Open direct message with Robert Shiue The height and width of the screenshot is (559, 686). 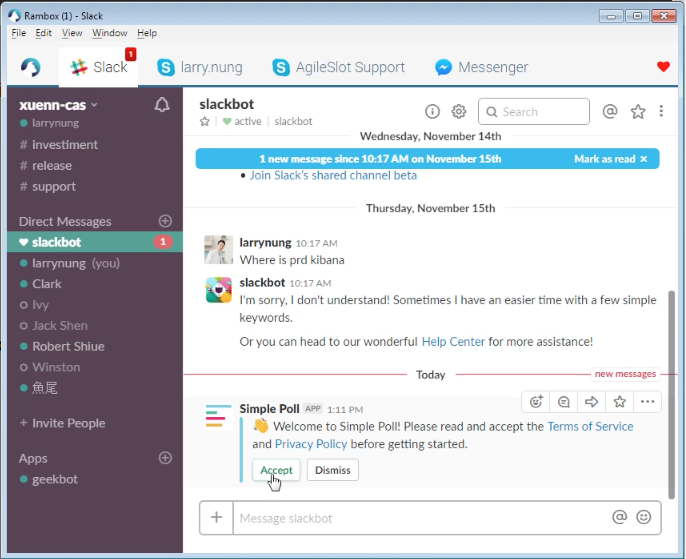(94, 346)
